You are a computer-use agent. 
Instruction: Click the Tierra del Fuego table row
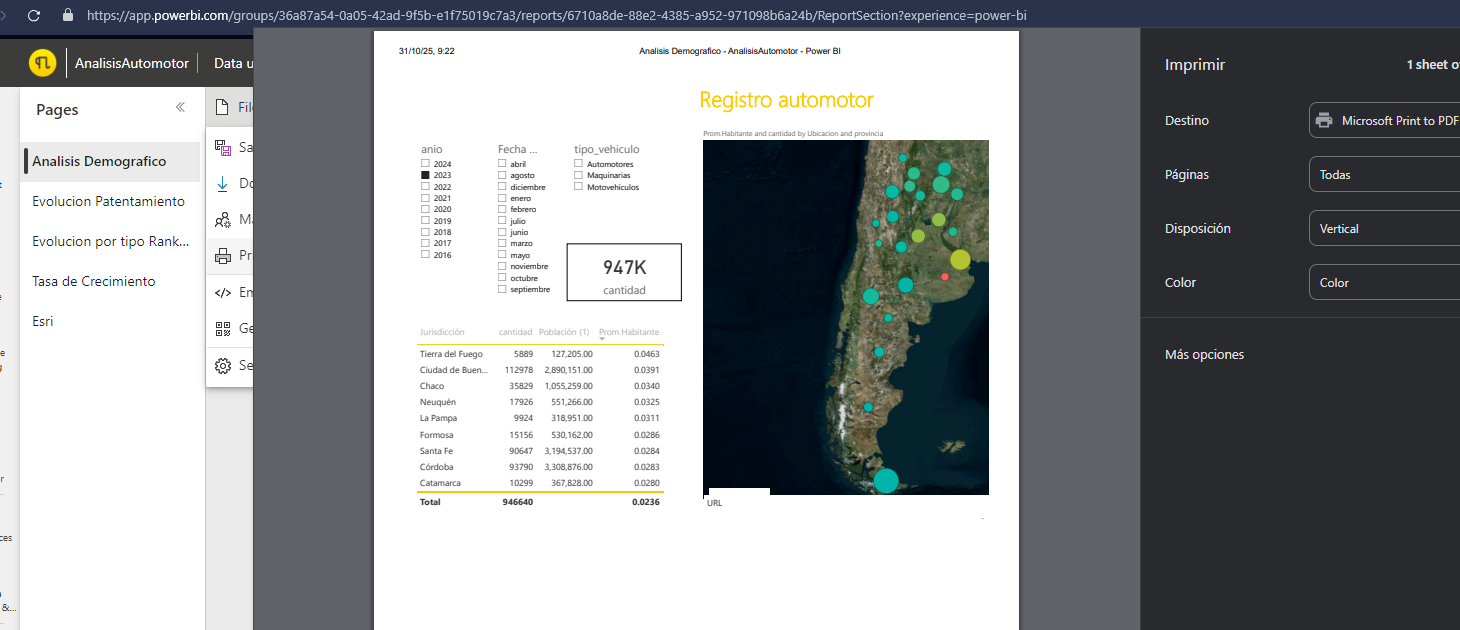coord(540,354)
